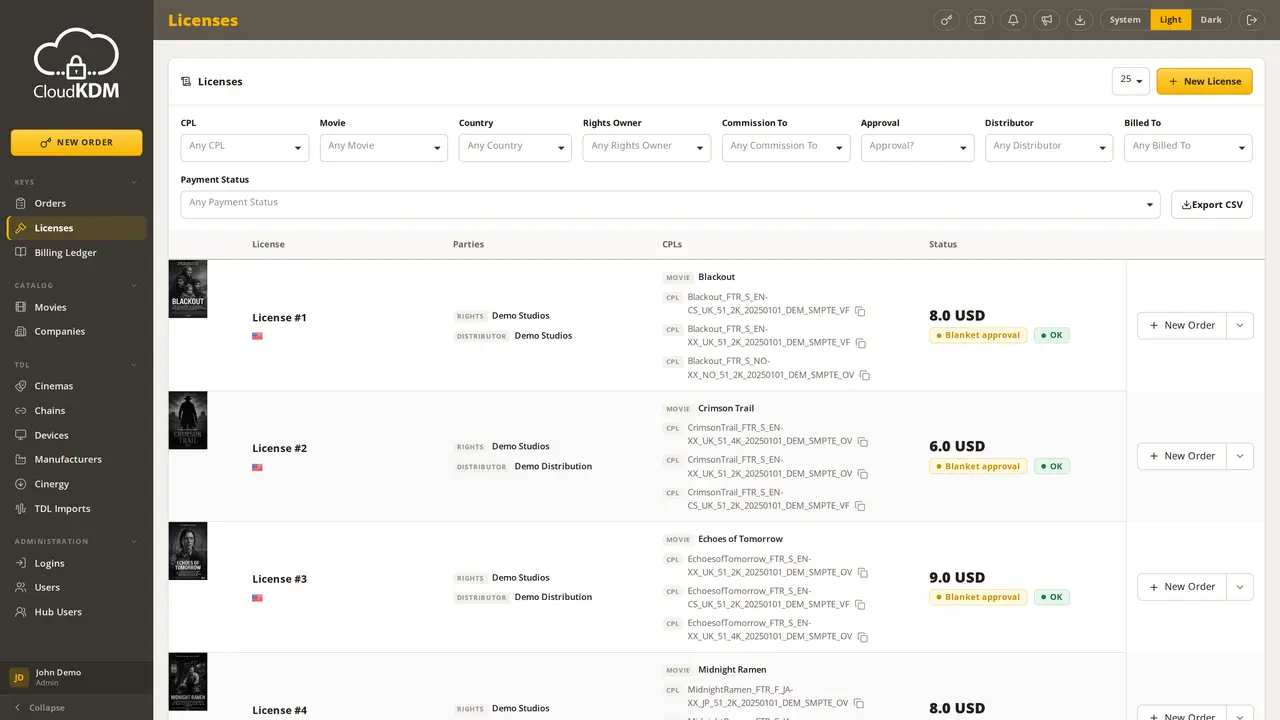Image resolution: width=1280 pixels, height=720 pixels.
Task: Open Hub Users page
Action: click(76, 612)
